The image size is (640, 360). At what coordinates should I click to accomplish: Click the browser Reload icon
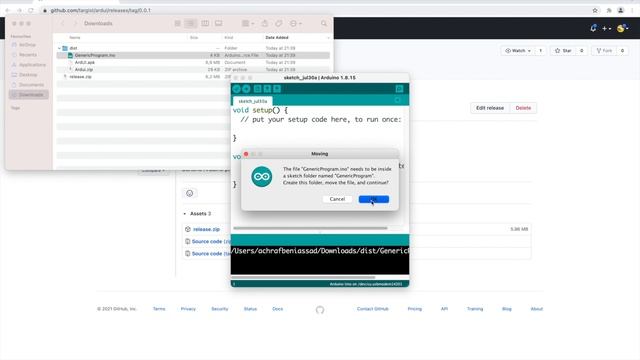click(x=31, y=10)
